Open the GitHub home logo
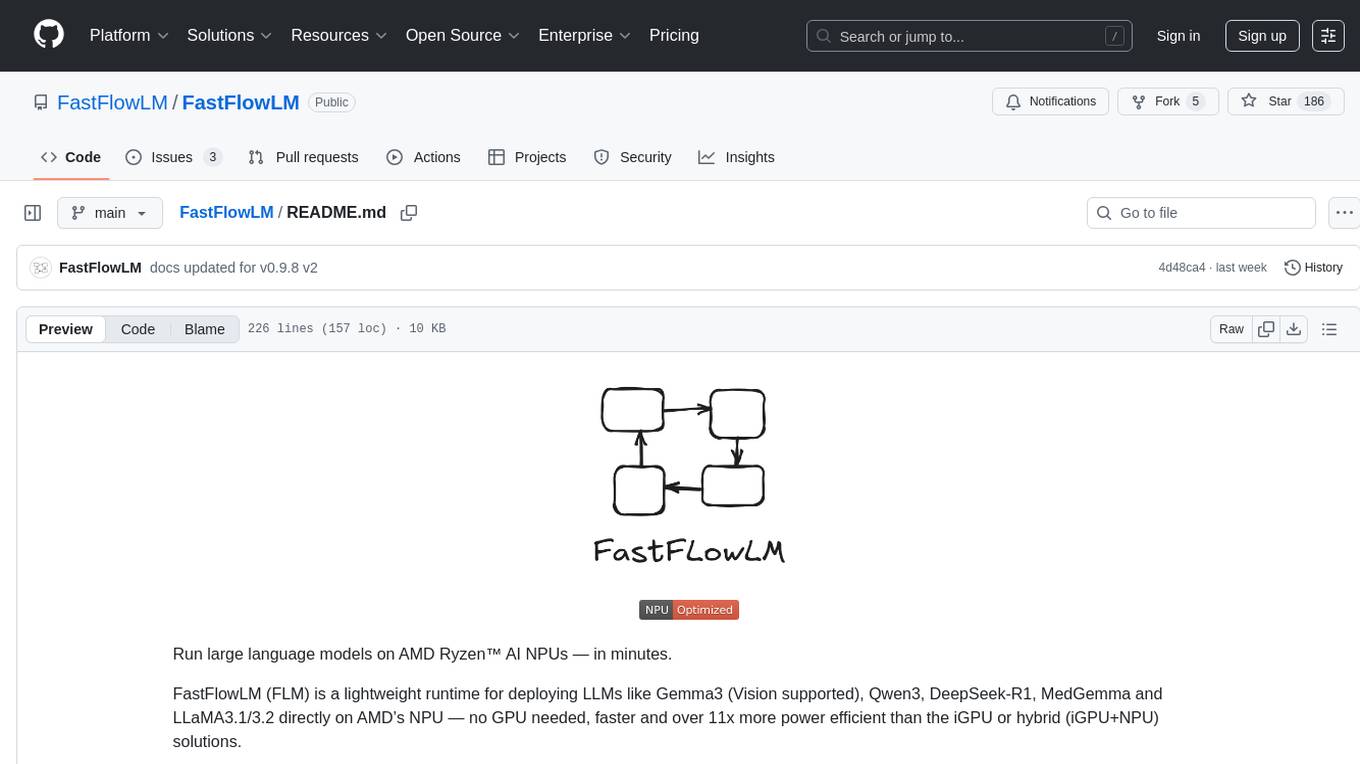1360x764 pixels. coord(49,35)
